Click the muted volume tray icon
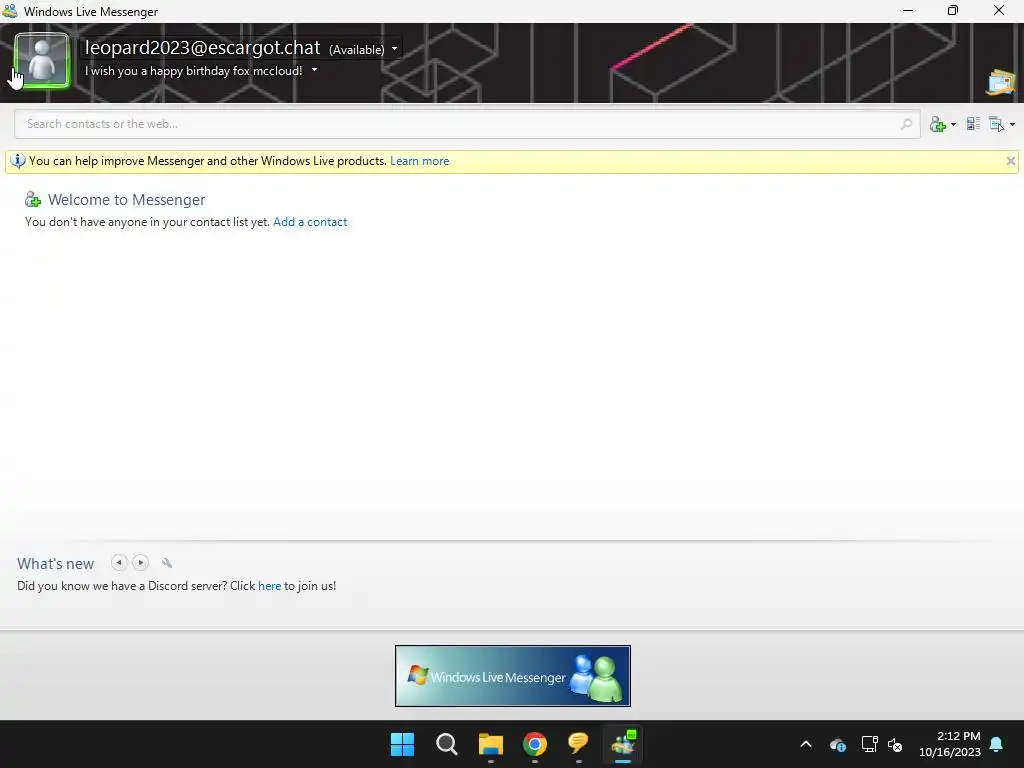This screenshot has height=768, width=1024. pyautogui.click(x=895, y=744)
